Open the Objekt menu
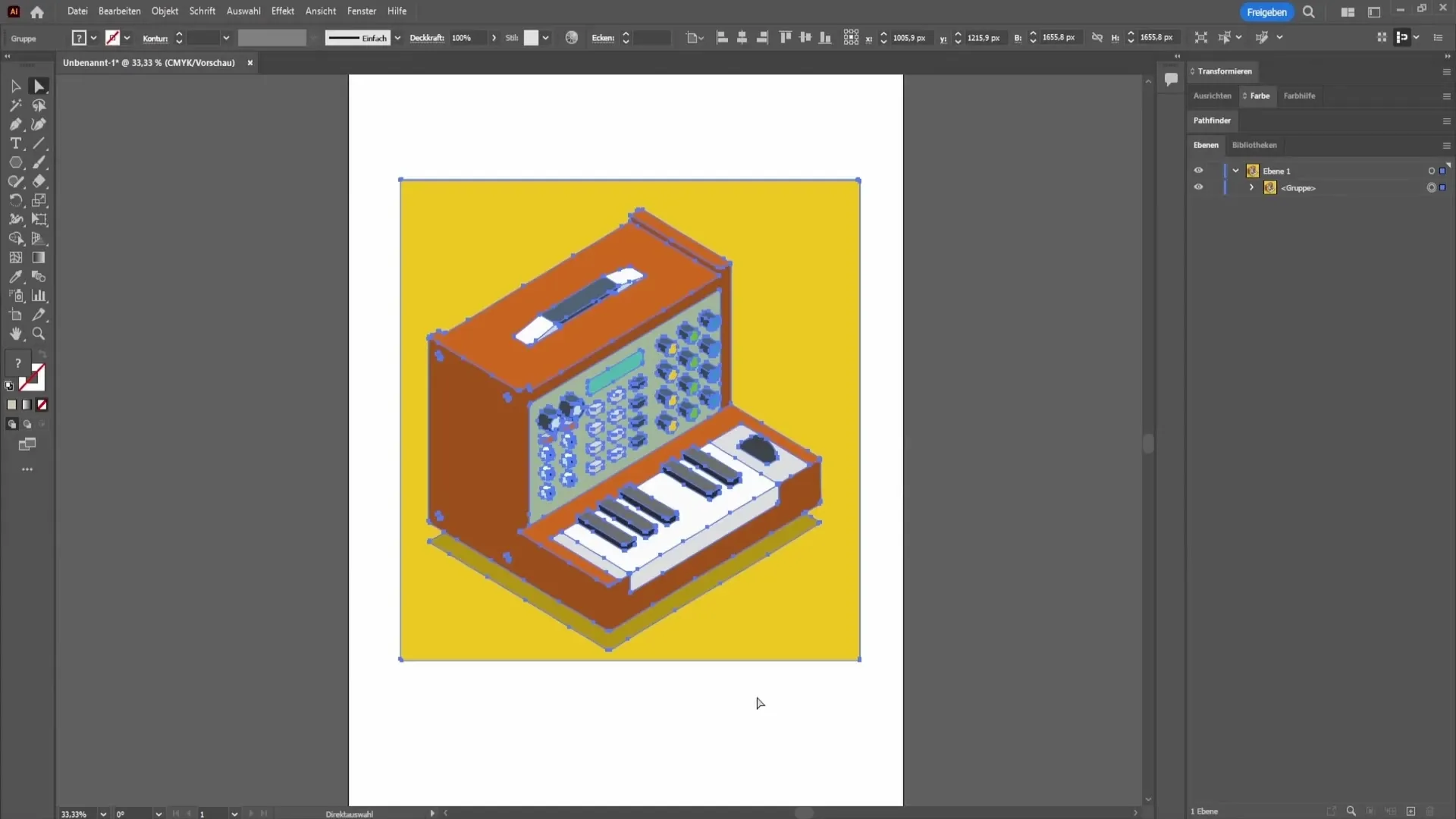Screen dimensions: 1456x819 click(165, 11)
